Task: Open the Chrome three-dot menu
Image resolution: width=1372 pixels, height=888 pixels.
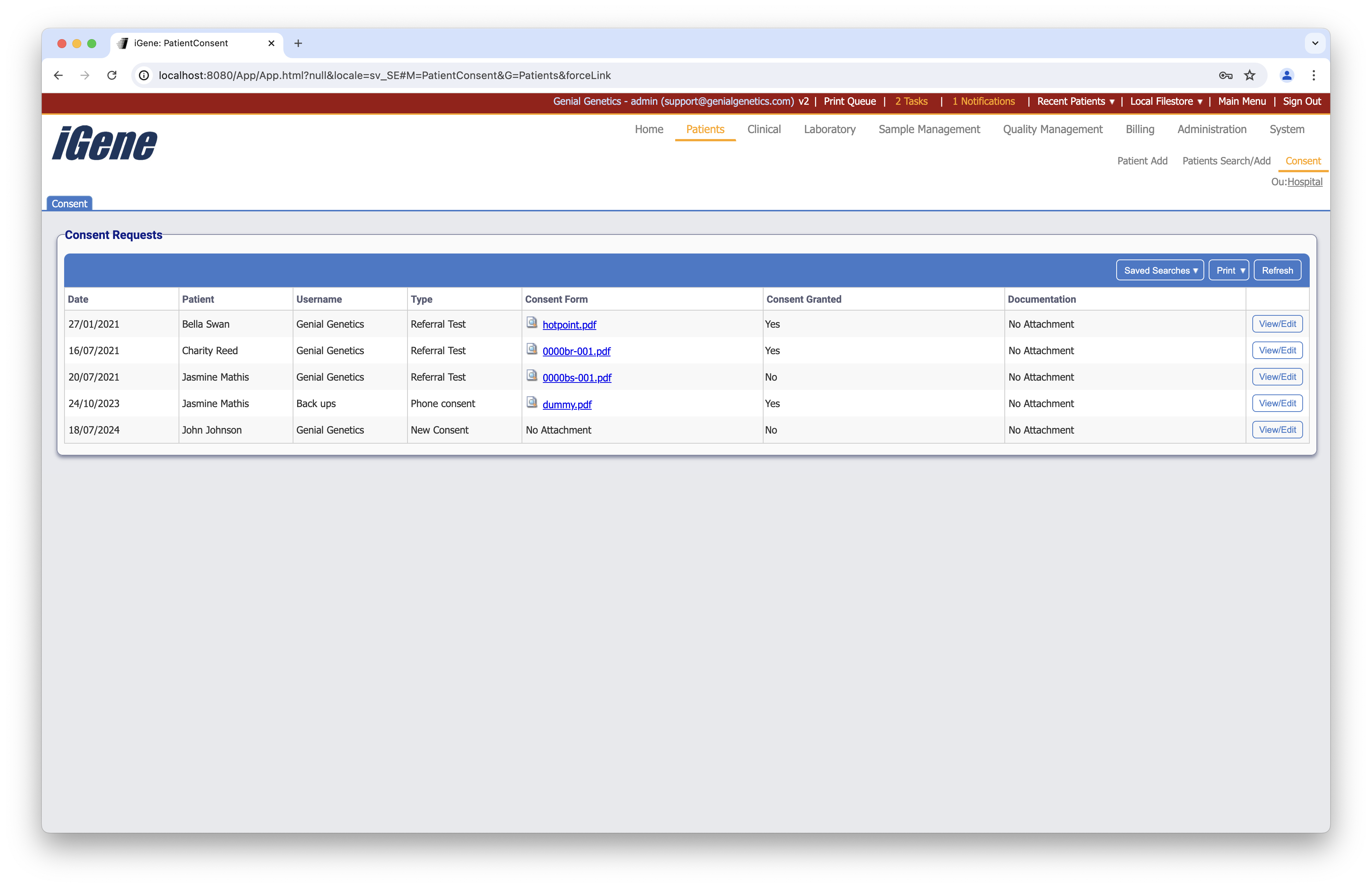Action: click(x=1314, y=75)
